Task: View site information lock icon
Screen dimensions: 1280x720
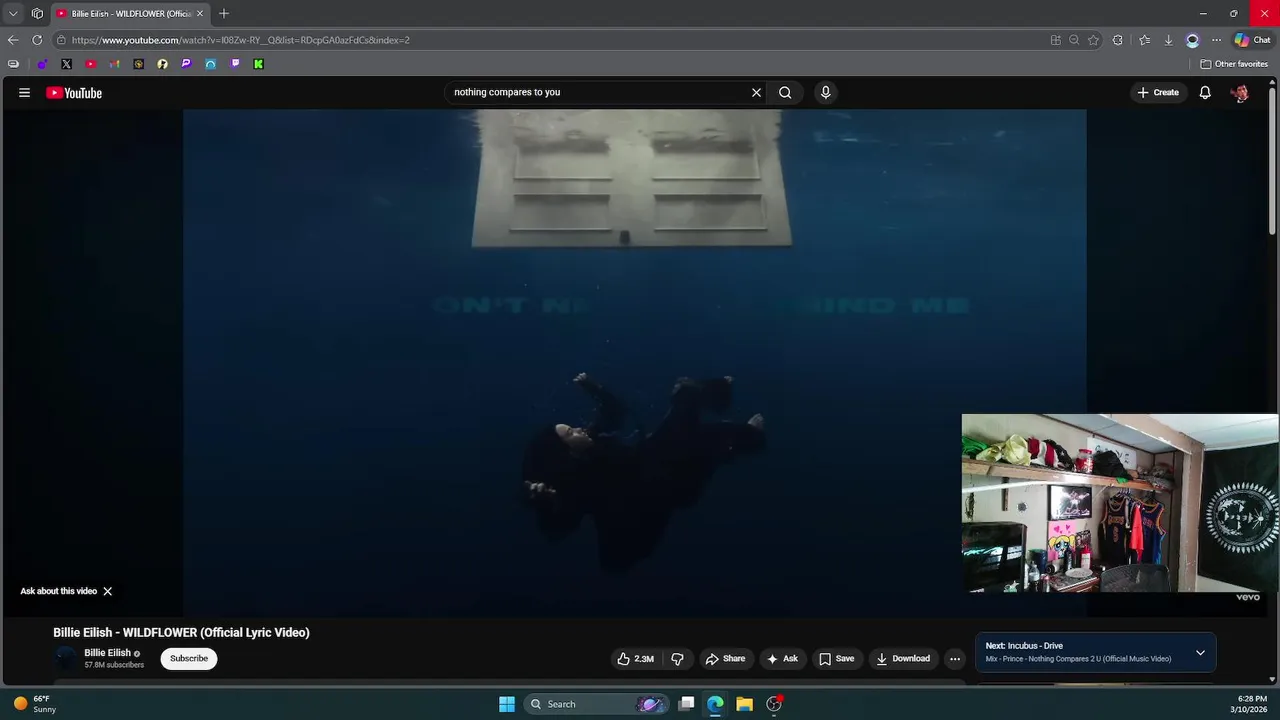Action: (61, 40)
